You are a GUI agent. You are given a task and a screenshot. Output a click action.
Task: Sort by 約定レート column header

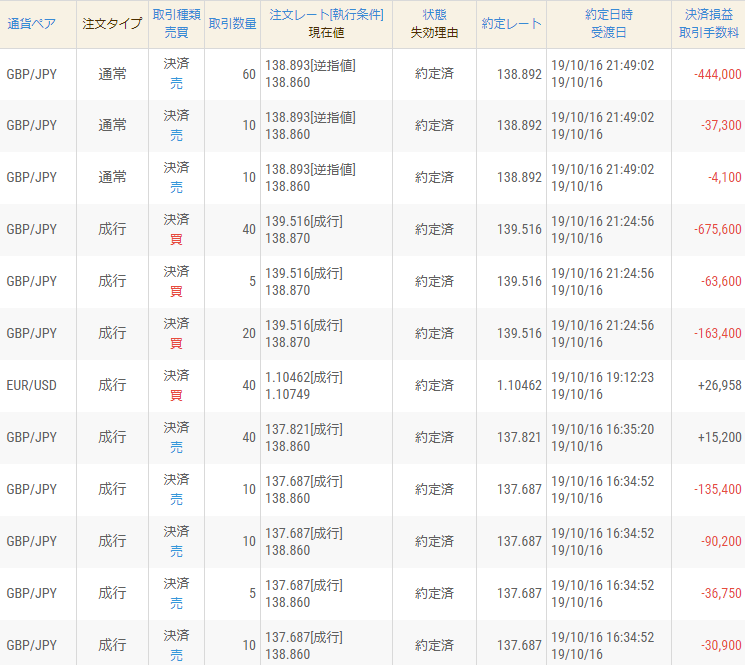[x=511, y=24]
